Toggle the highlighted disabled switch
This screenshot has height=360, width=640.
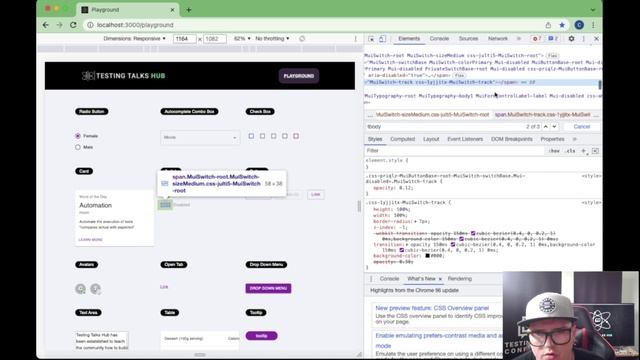165,204
